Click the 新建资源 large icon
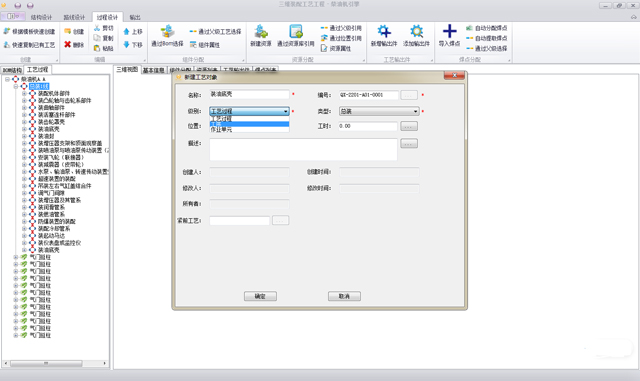The image size is (640, 381). coord(260,31)
